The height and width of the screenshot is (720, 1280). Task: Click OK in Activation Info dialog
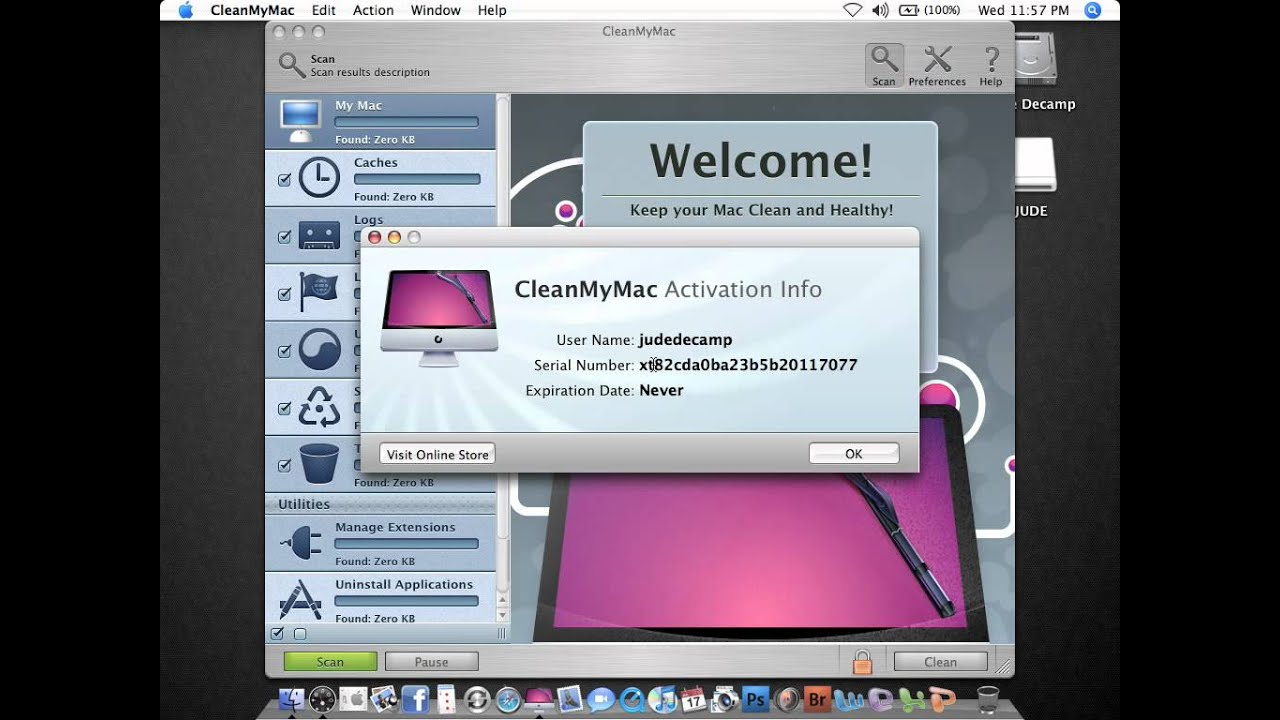(854, 454)
